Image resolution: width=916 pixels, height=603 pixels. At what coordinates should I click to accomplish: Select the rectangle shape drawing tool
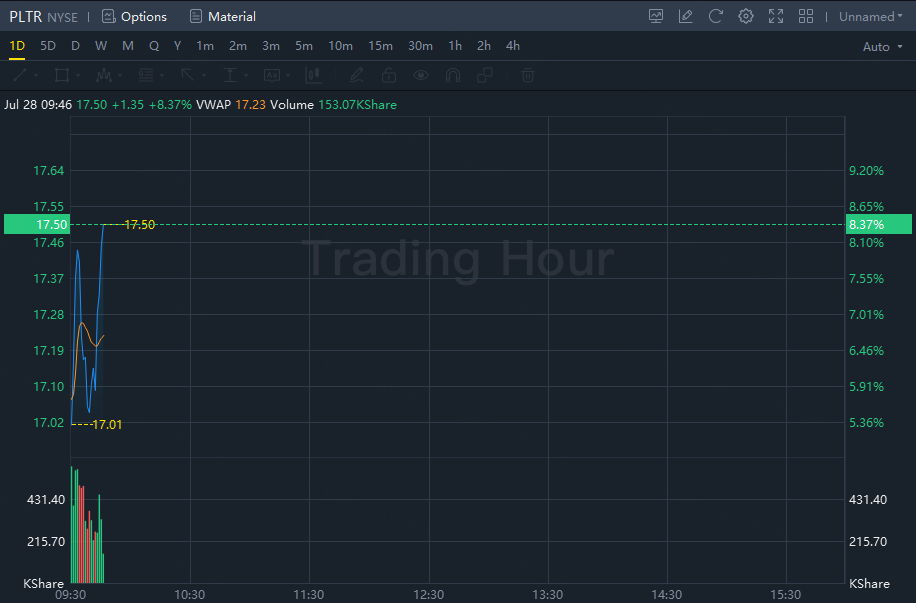coord(61,75)
